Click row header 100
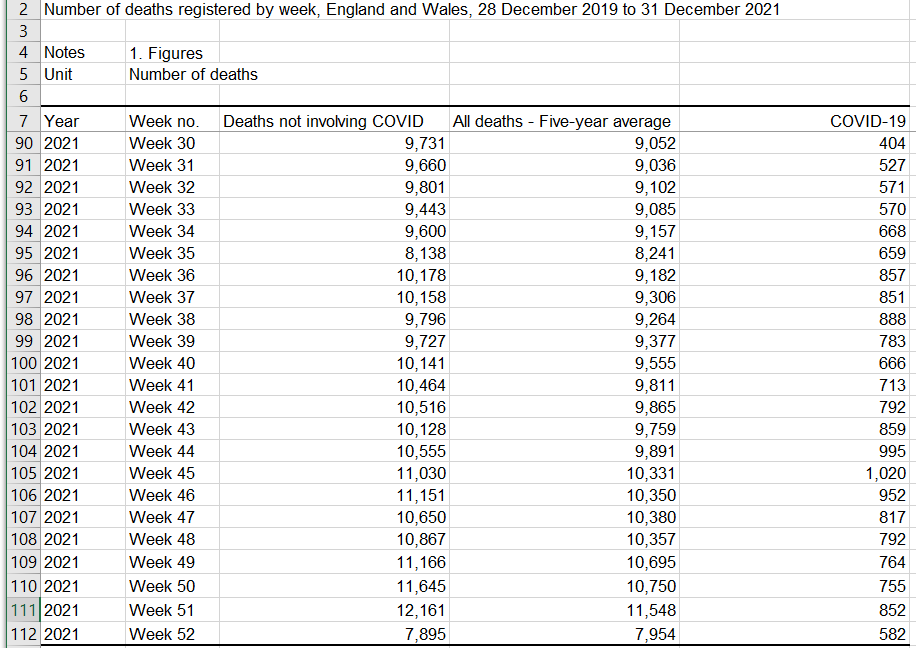The image size is (916, 648). pos(20,363)
